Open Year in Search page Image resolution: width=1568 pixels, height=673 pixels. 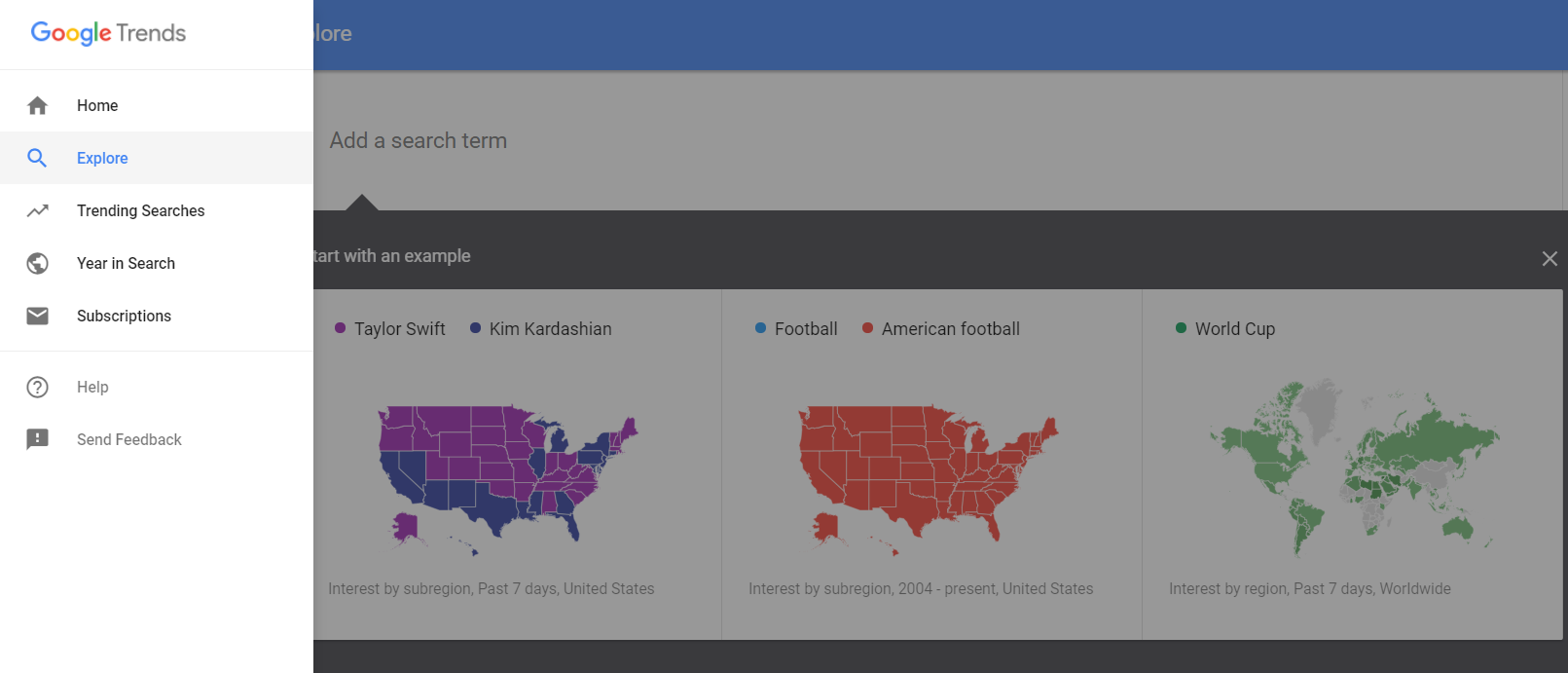[x=126, y=263]
